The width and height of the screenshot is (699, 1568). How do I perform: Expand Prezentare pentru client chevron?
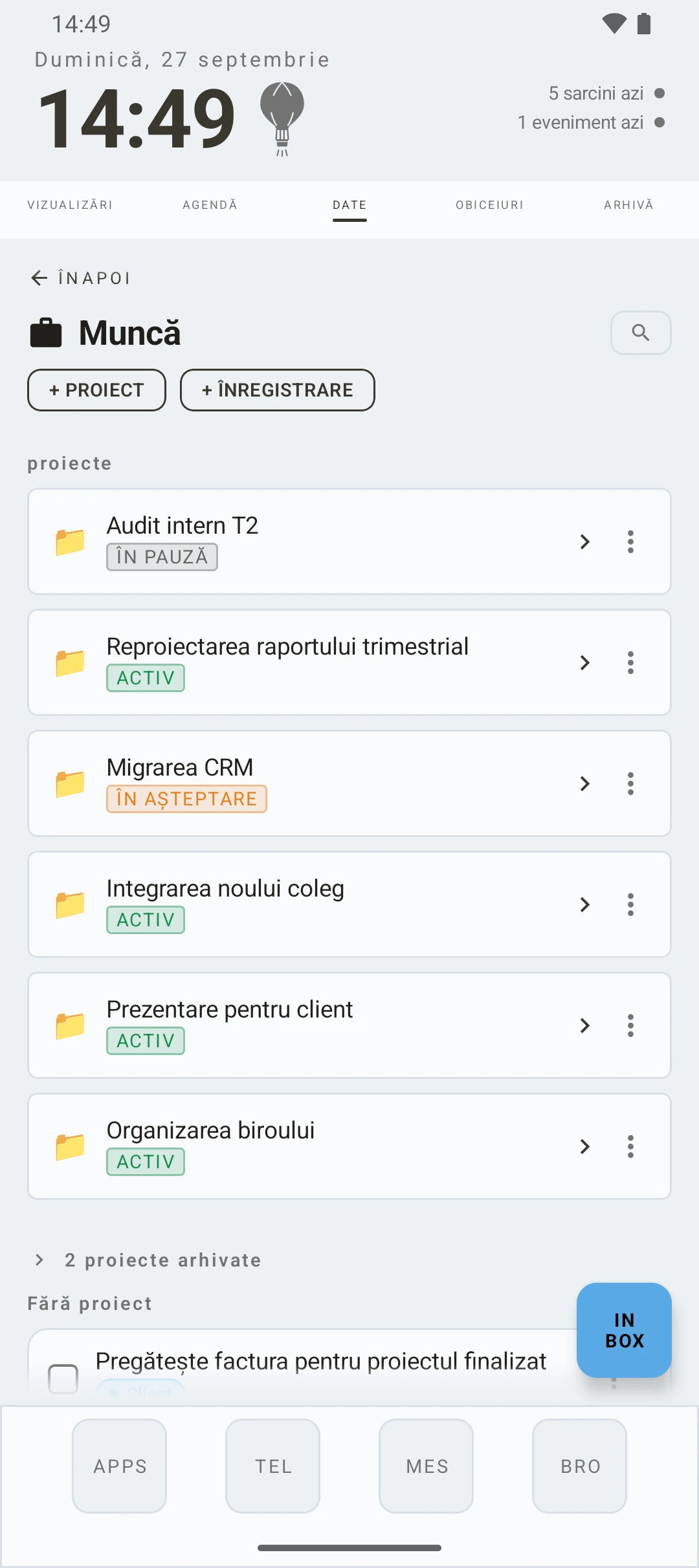[x=585, y=1025]
